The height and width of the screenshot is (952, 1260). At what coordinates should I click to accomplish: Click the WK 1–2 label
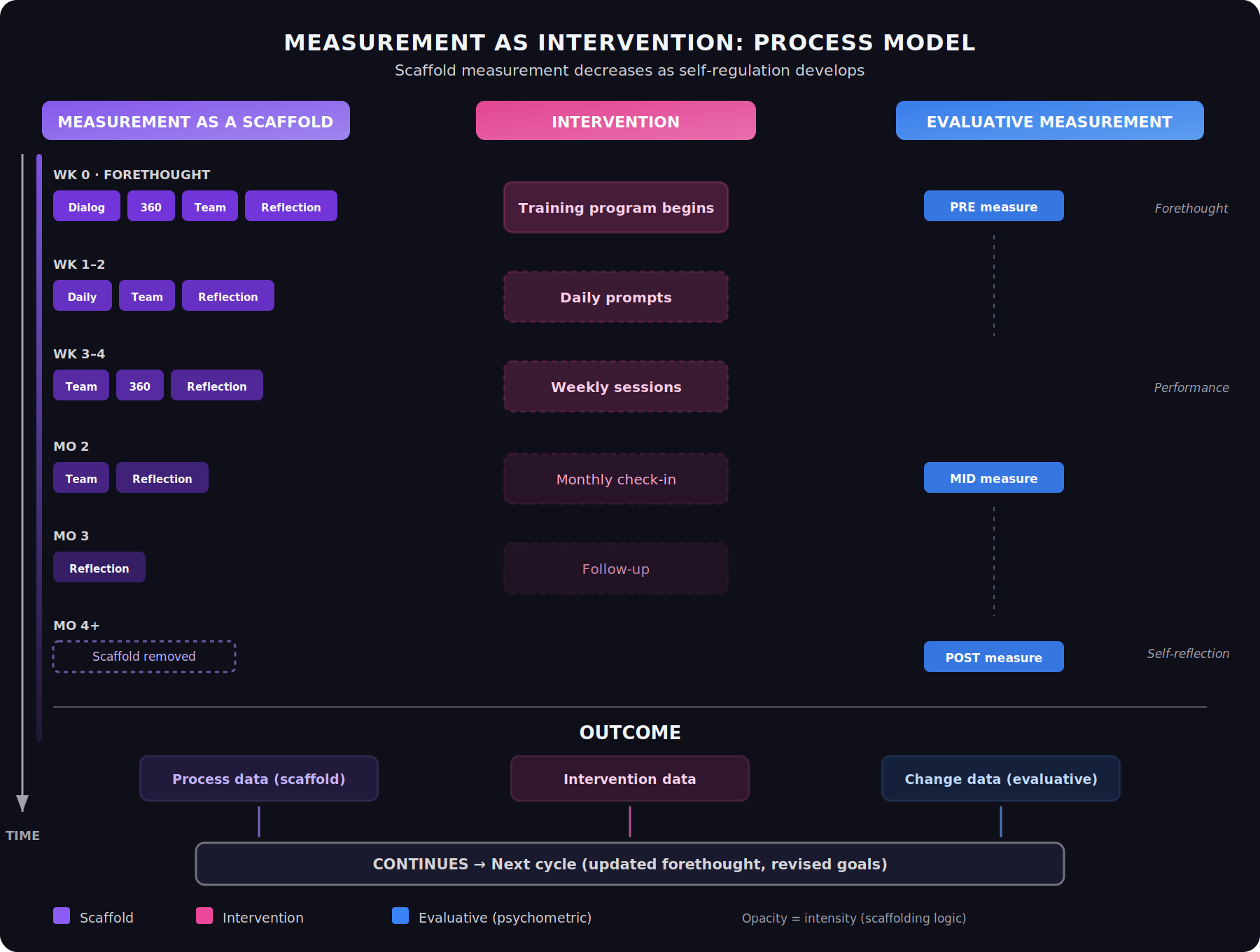(79, 264)
